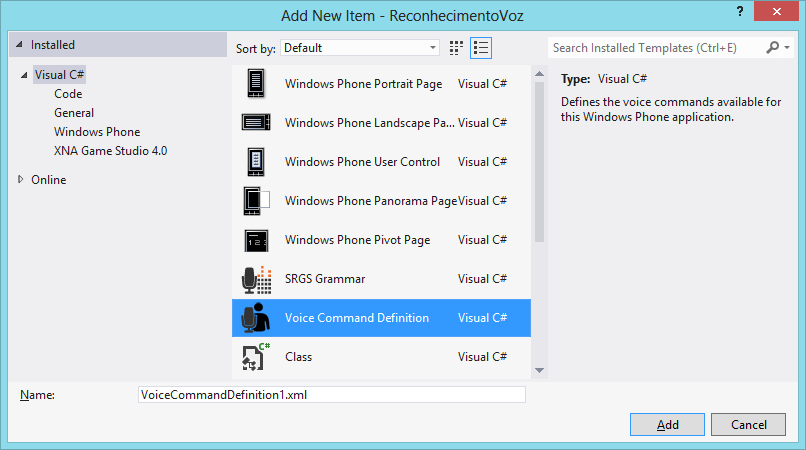
Task: Click the template list scroll down arrow
Action: pos(539,370)
